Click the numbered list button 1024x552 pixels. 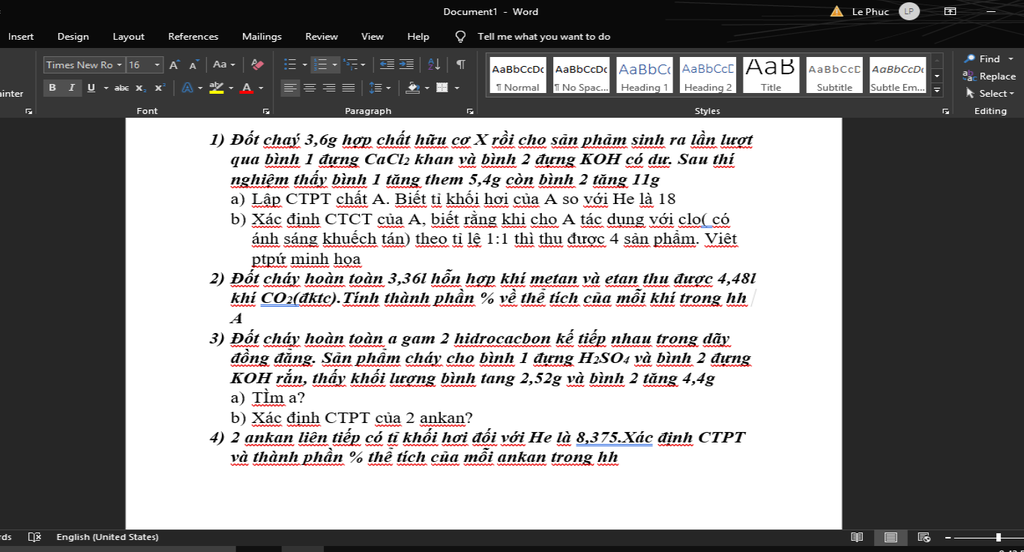[320, 65]
